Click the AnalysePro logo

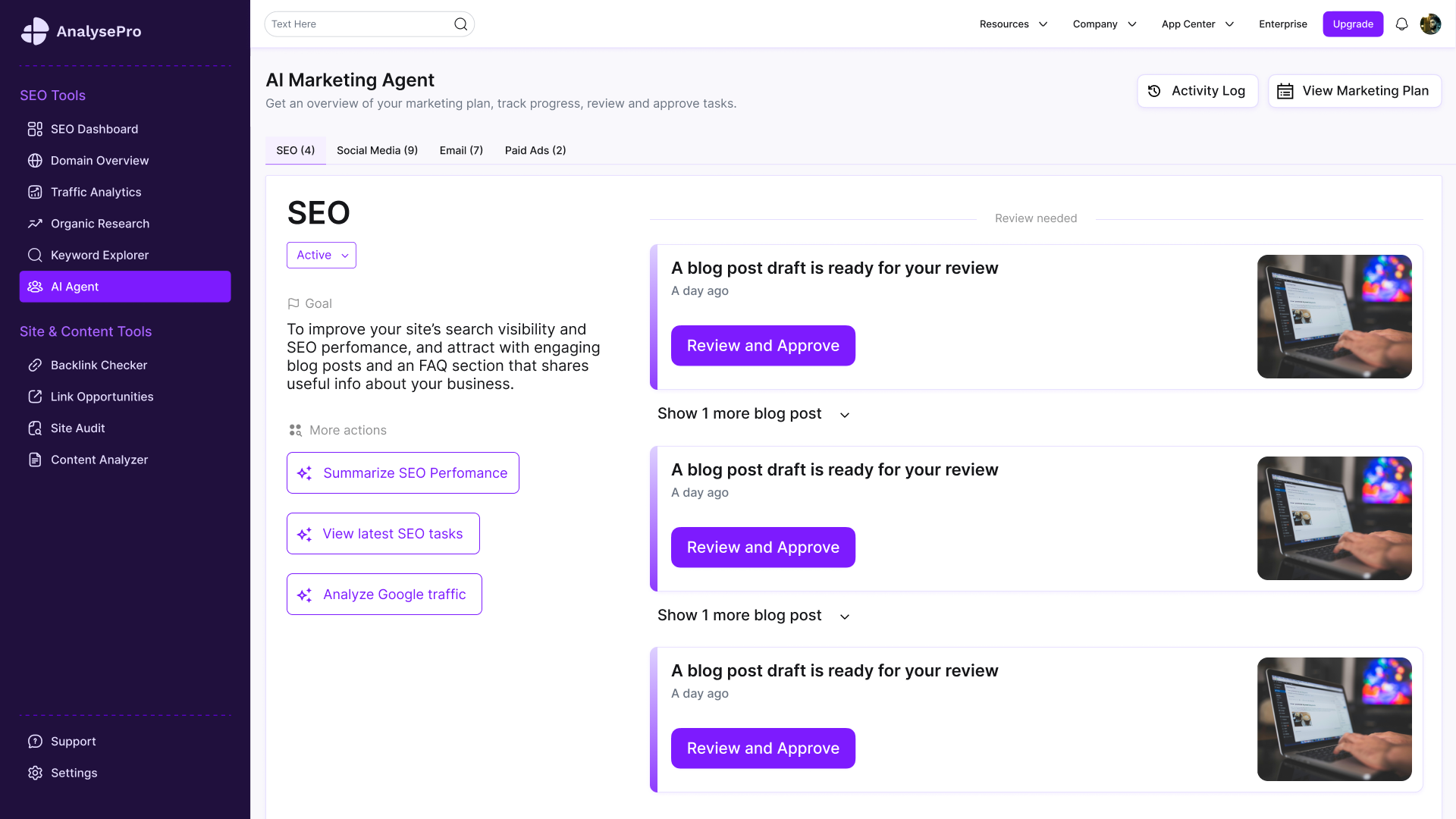tap(80, 31)
